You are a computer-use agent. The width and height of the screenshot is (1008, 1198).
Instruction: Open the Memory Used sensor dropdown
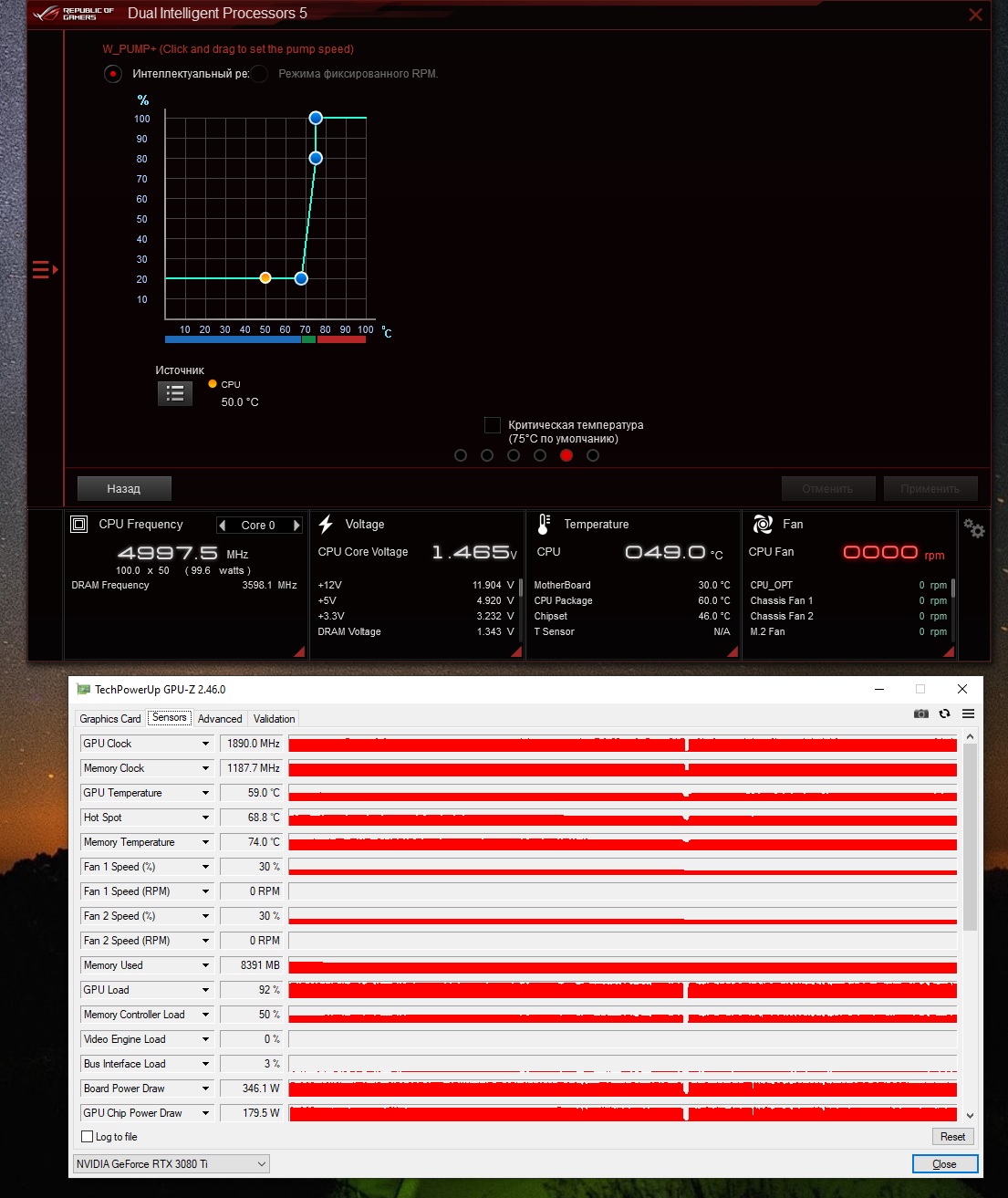tap(205, 965)
